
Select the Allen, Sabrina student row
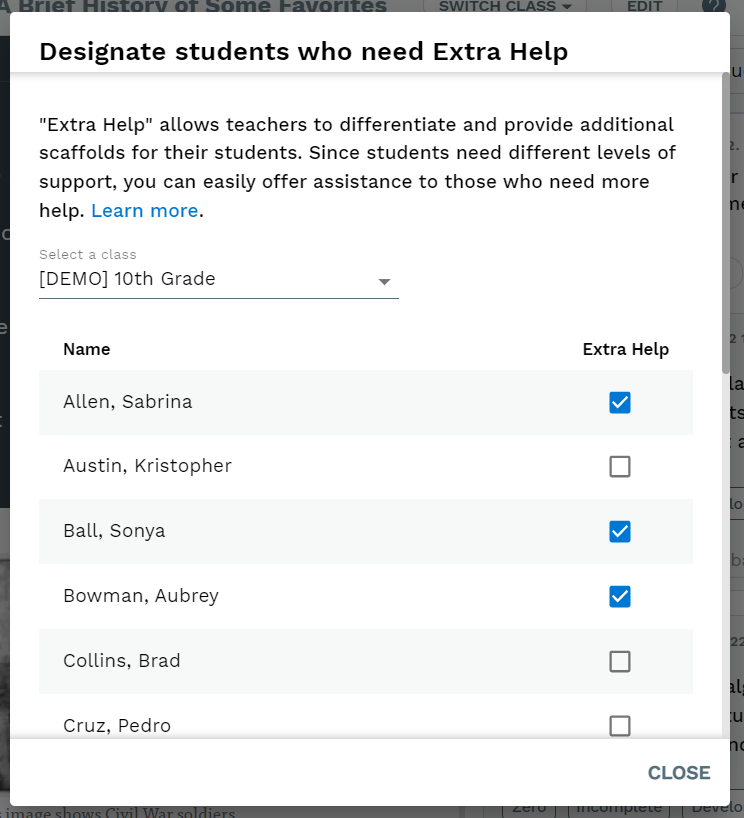tap(366, 402)
